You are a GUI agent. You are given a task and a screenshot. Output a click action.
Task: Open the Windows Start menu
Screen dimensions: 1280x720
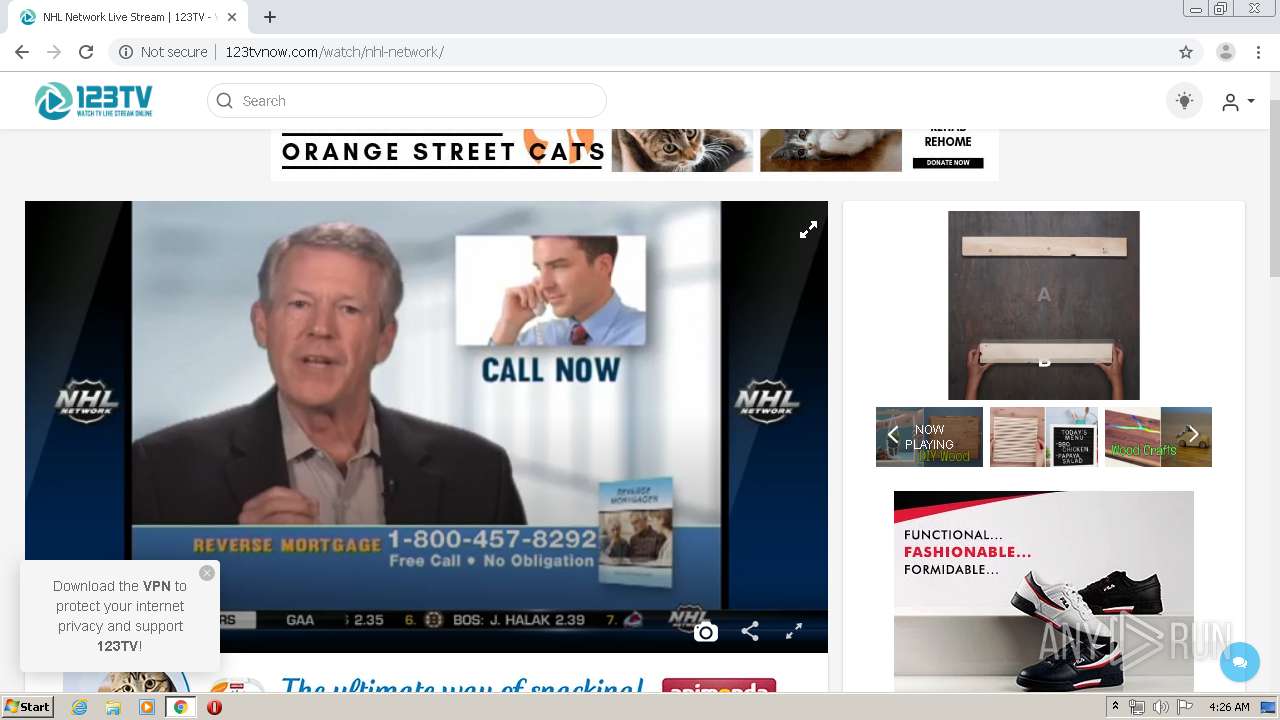click(x=28, y=707)
